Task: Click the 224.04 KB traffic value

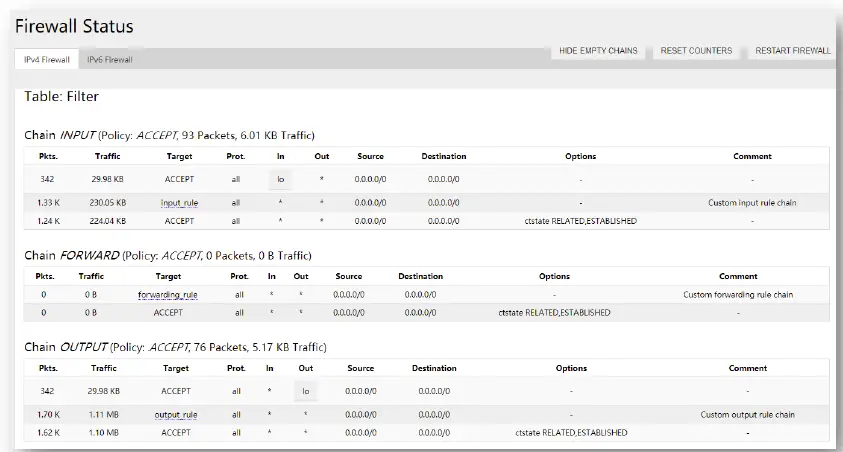Action: point(108,221)
